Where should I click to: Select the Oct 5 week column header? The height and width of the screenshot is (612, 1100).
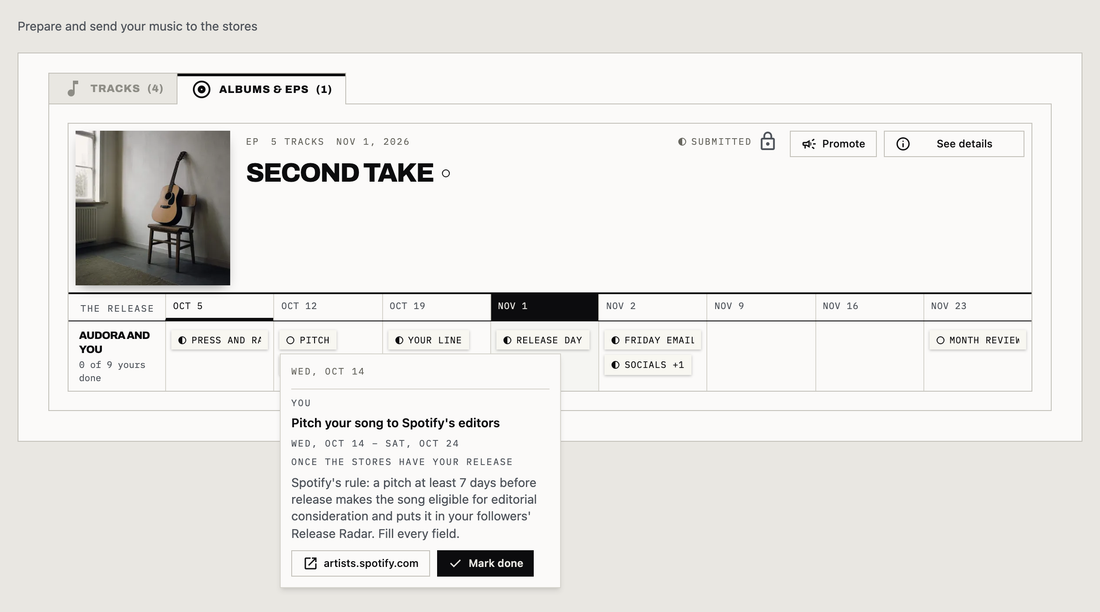pyautogui.click(x=220, y=306)
